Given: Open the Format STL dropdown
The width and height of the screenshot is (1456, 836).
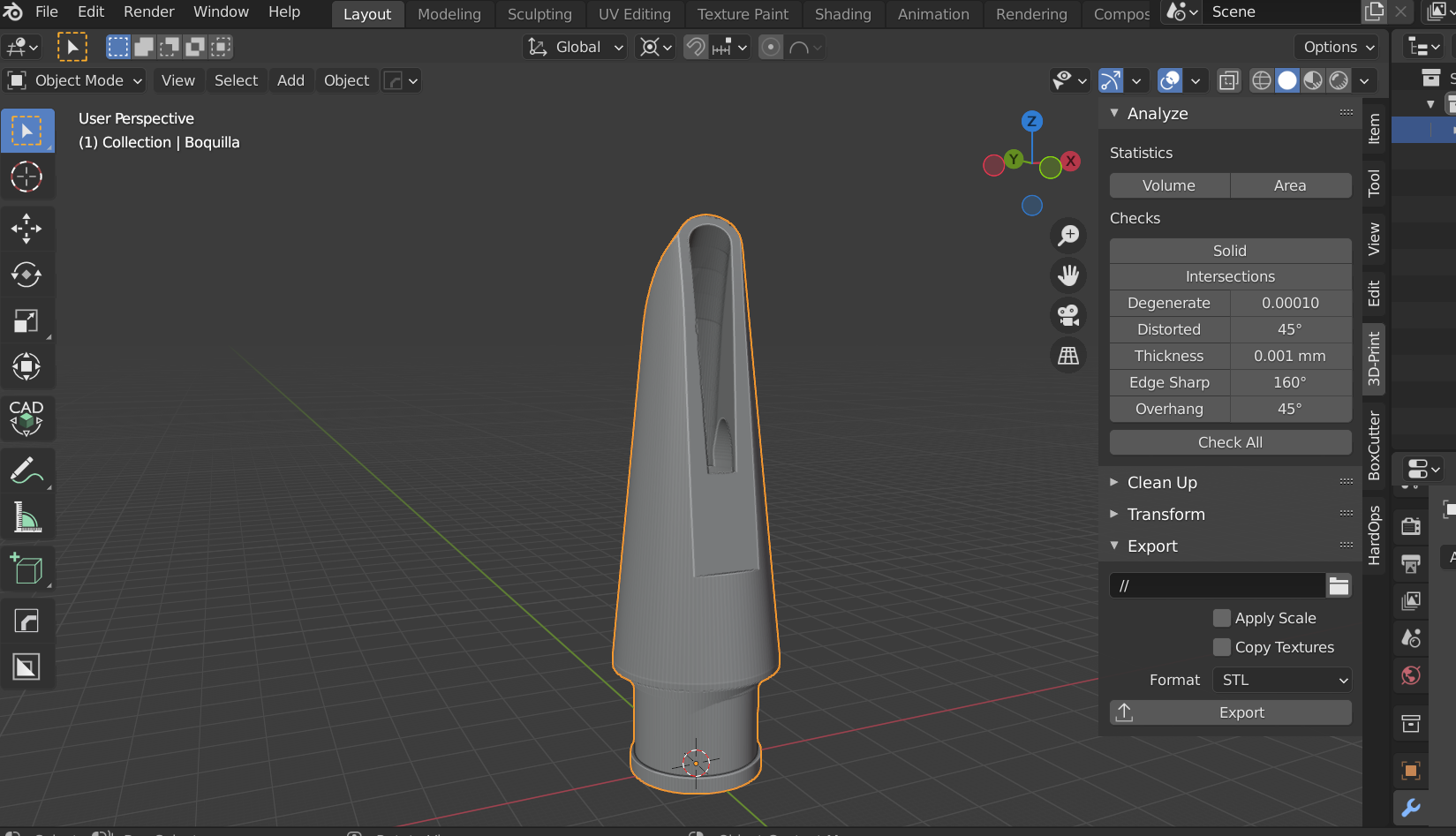Looking at the screenshot, I should click(1282, 680).
